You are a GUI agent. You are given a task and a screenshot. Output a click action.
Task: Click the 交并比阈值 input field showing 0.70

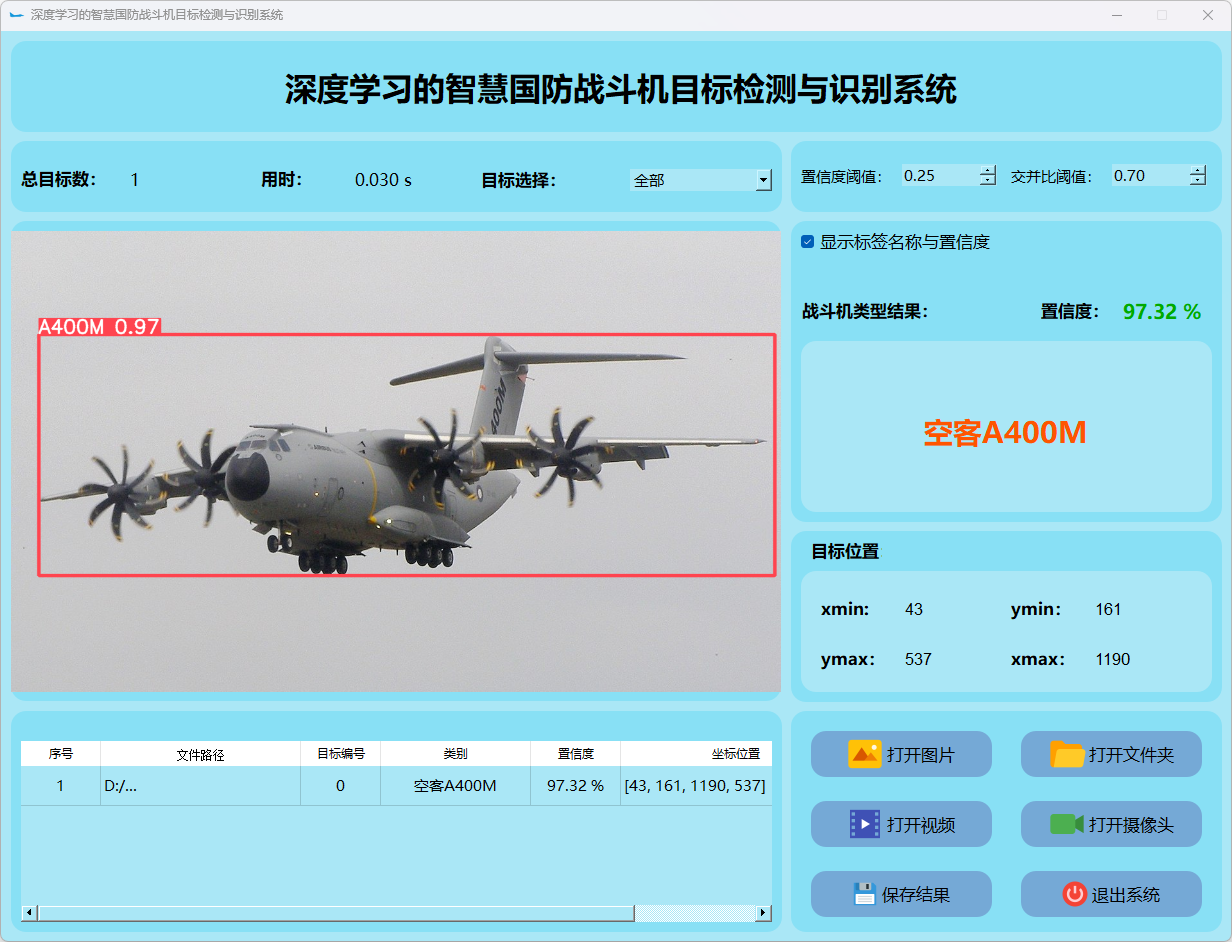tap(1150, 175)
